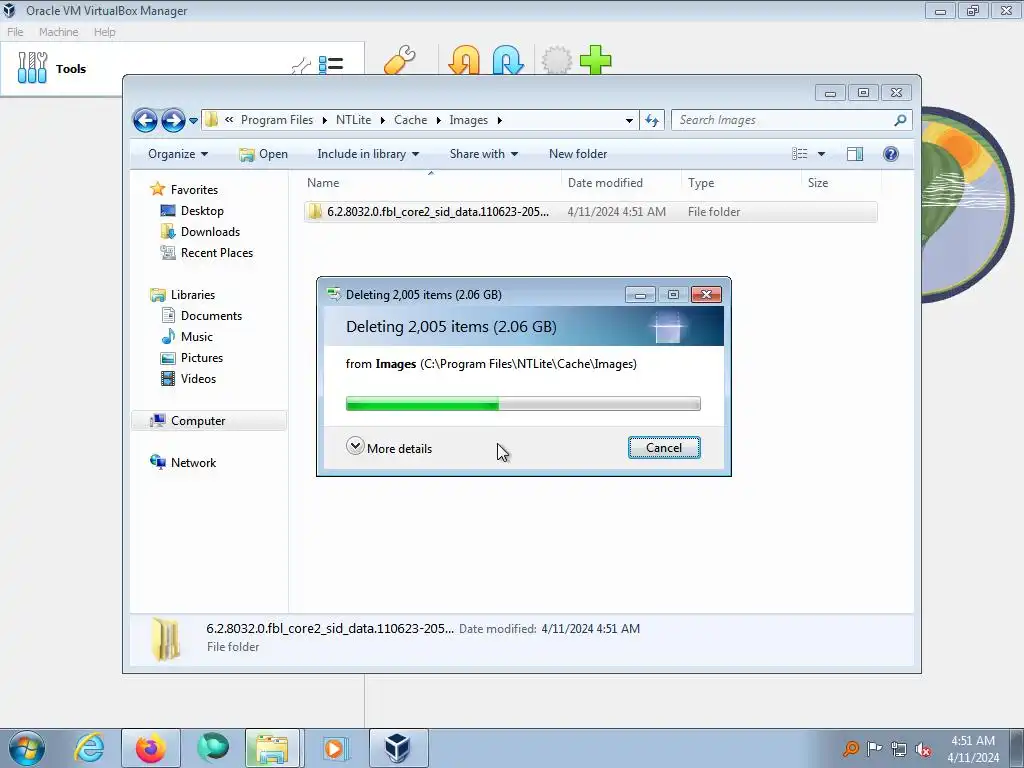Click New folder in the toolbar
This screenshot has height=768, width=1024.
578,154
